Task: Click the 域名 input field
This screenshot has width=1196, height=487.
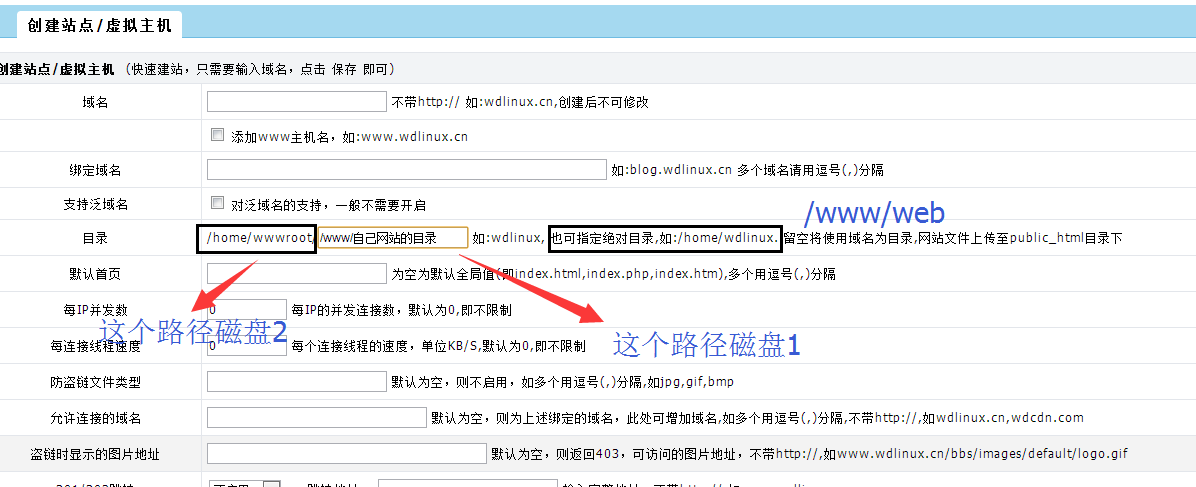Action: (x=296, y=102)
